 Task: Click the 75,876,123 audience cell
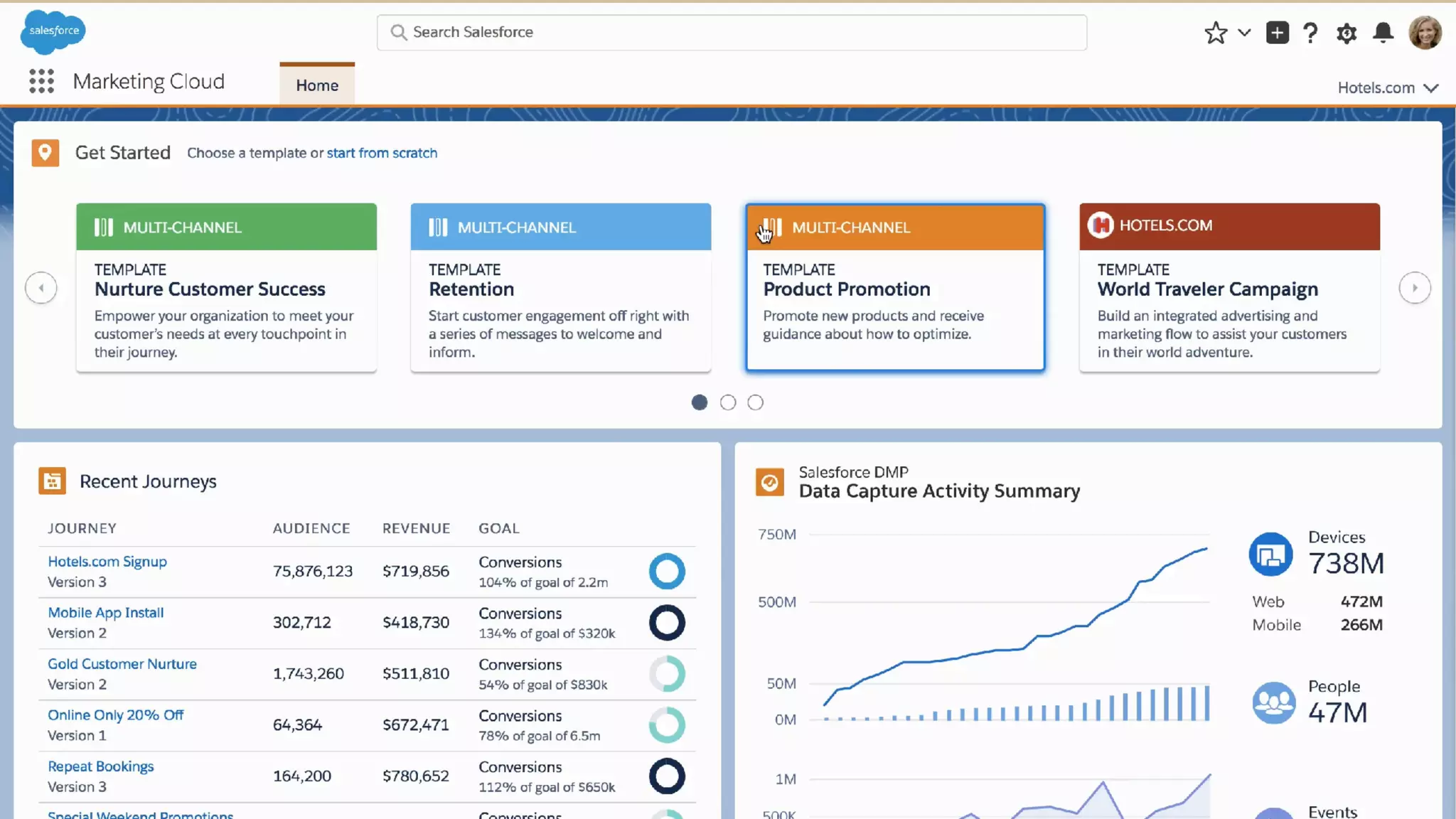point(313,571)
